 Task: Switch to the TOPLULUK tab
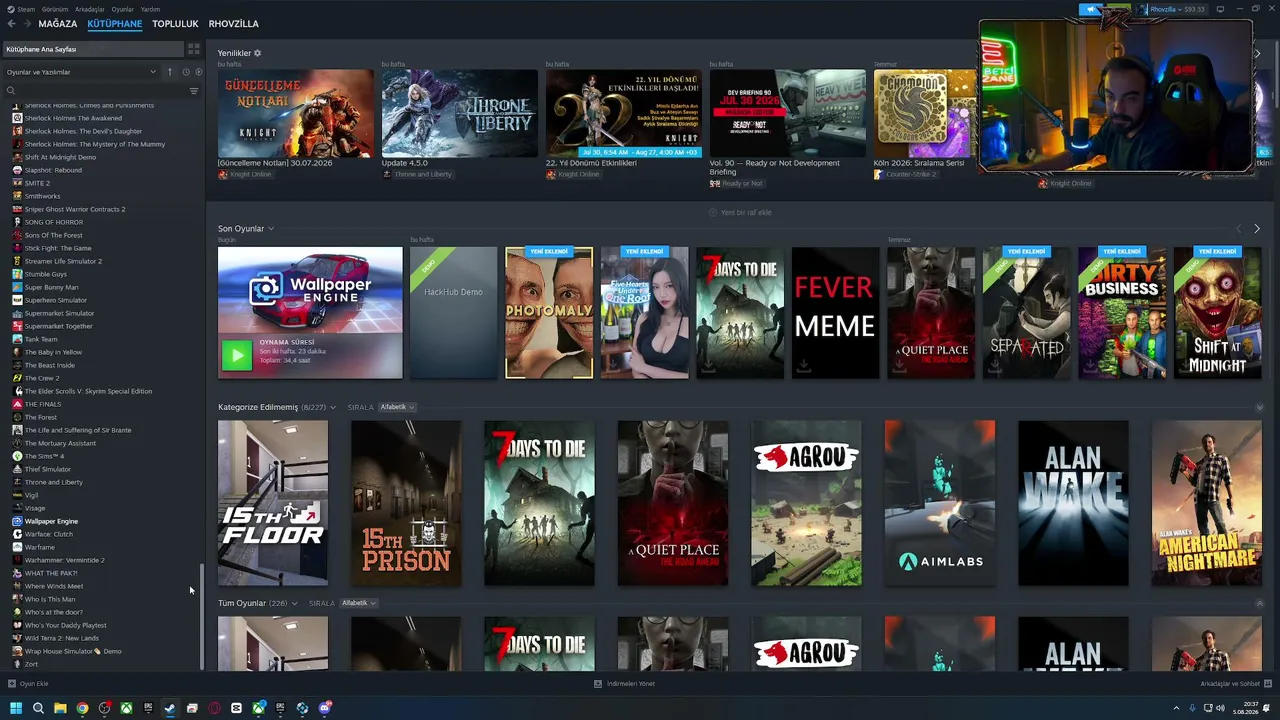(x=175, y=24)
